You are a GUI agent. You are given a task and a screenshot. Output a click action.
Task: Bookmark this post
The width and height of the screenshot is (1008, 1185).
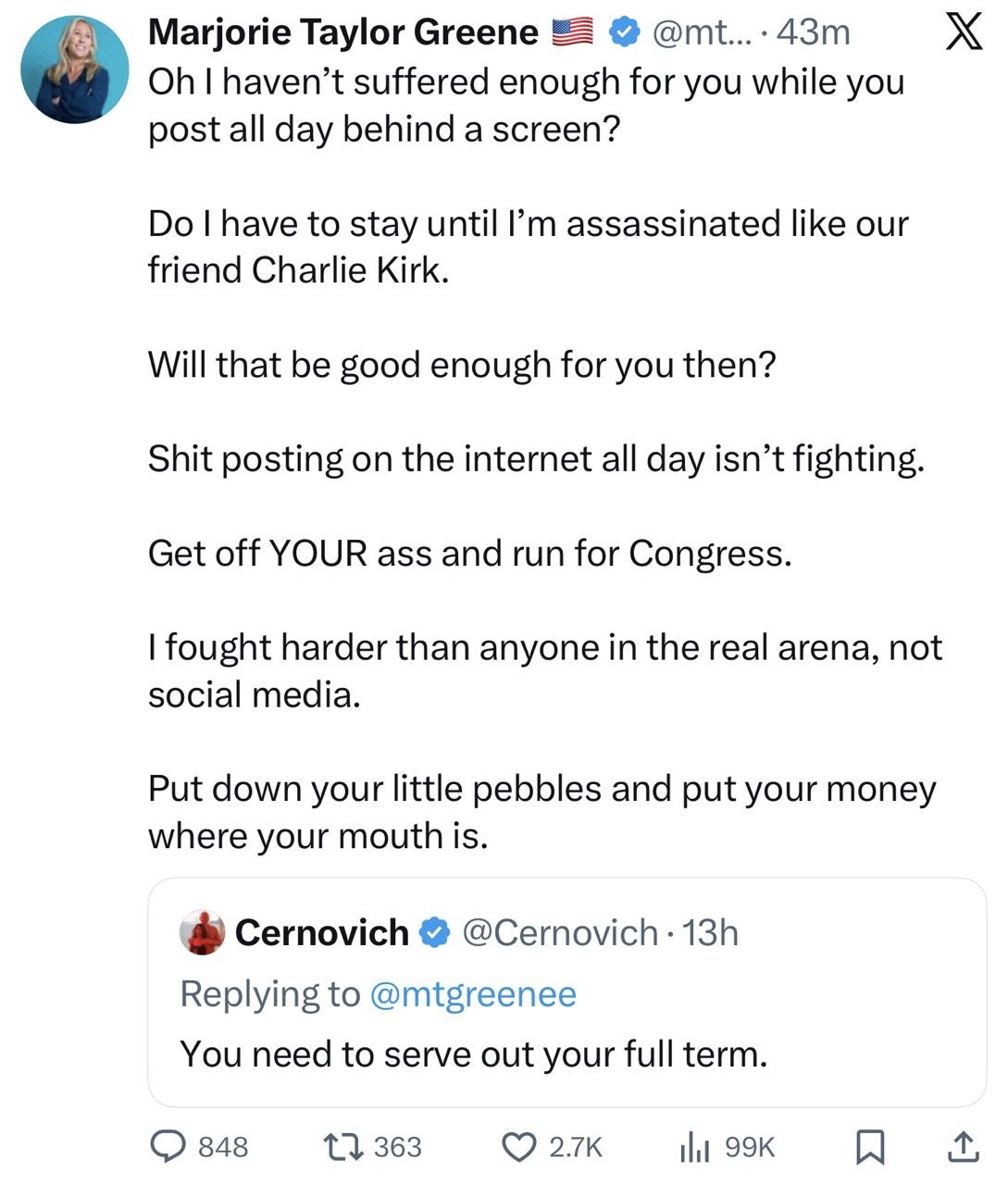[869, 1147]
